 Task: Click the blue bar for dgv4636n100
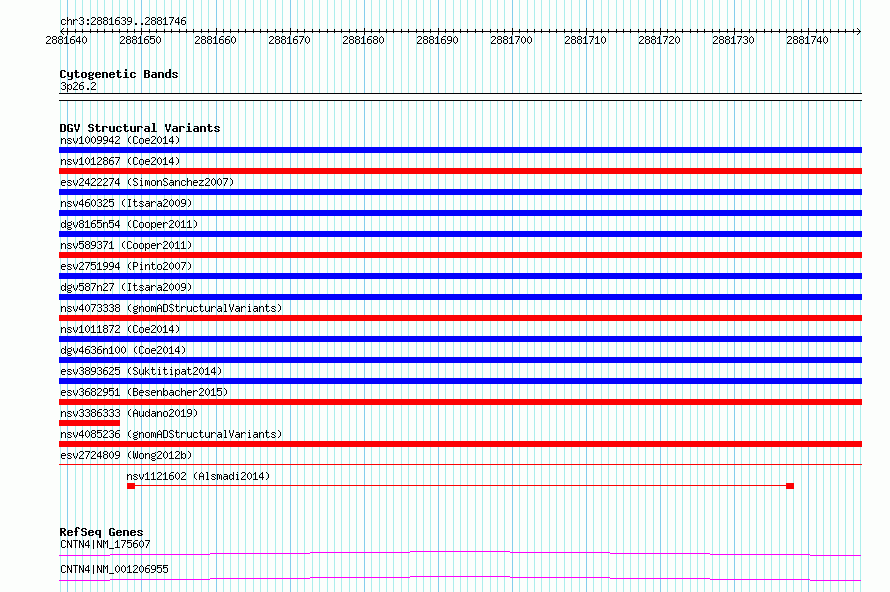pyautogui.click(x=460, y=360)
